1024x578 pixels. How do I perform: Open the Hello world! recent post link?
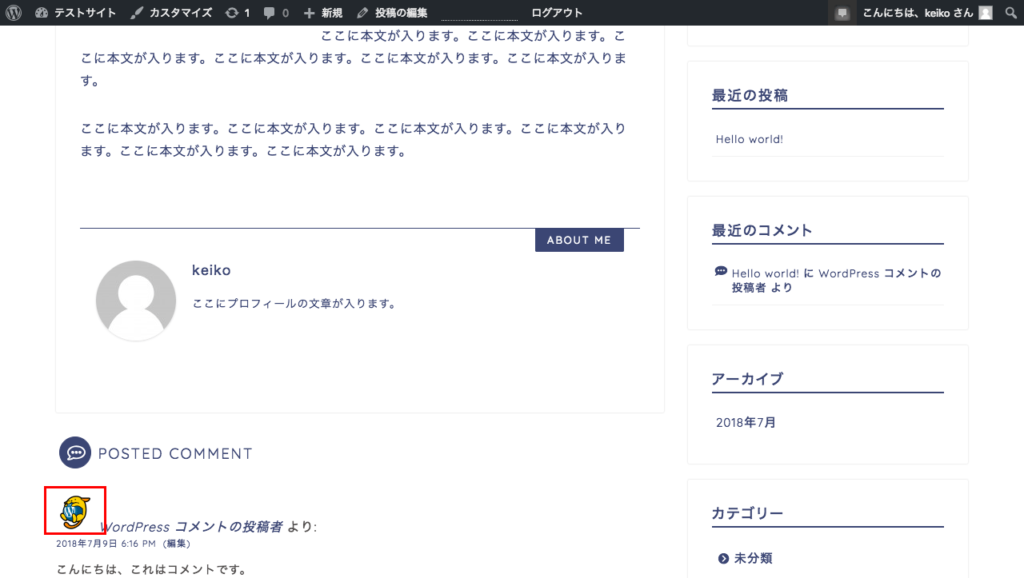(749, 139)
